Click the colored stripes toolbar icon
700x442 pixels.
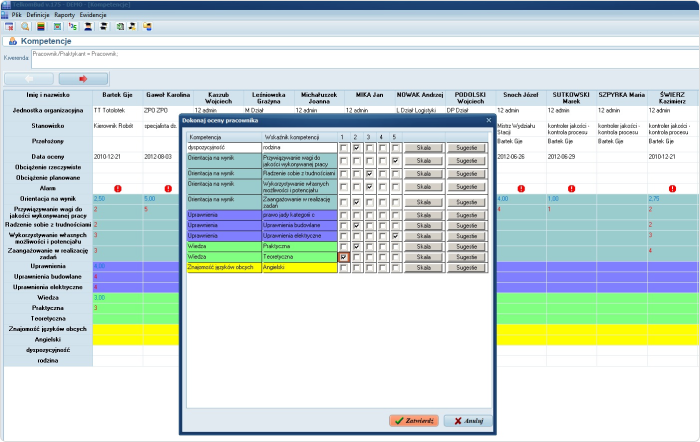(41, 27)
